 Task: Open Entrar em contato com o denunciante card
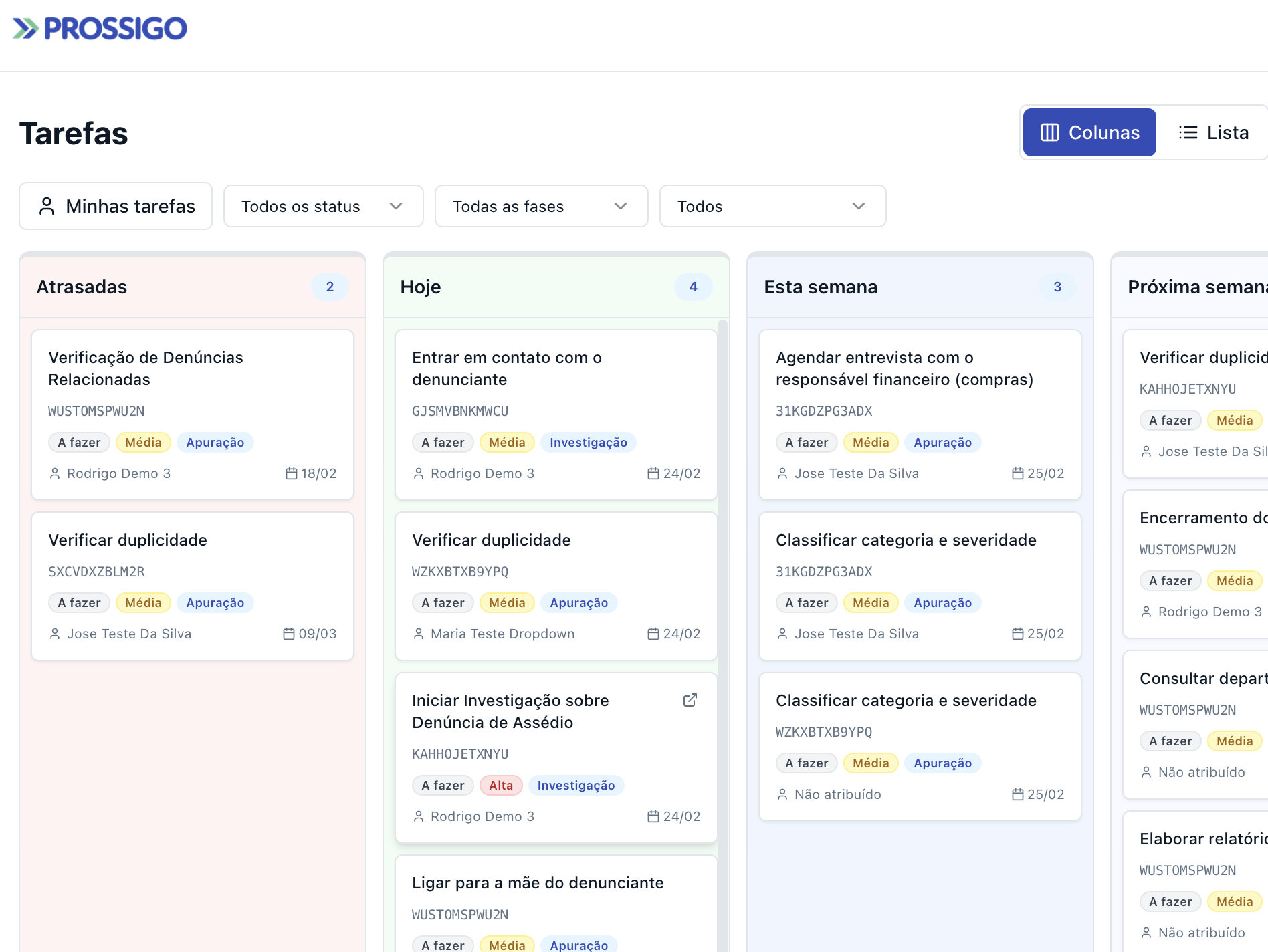click(556, 414)
